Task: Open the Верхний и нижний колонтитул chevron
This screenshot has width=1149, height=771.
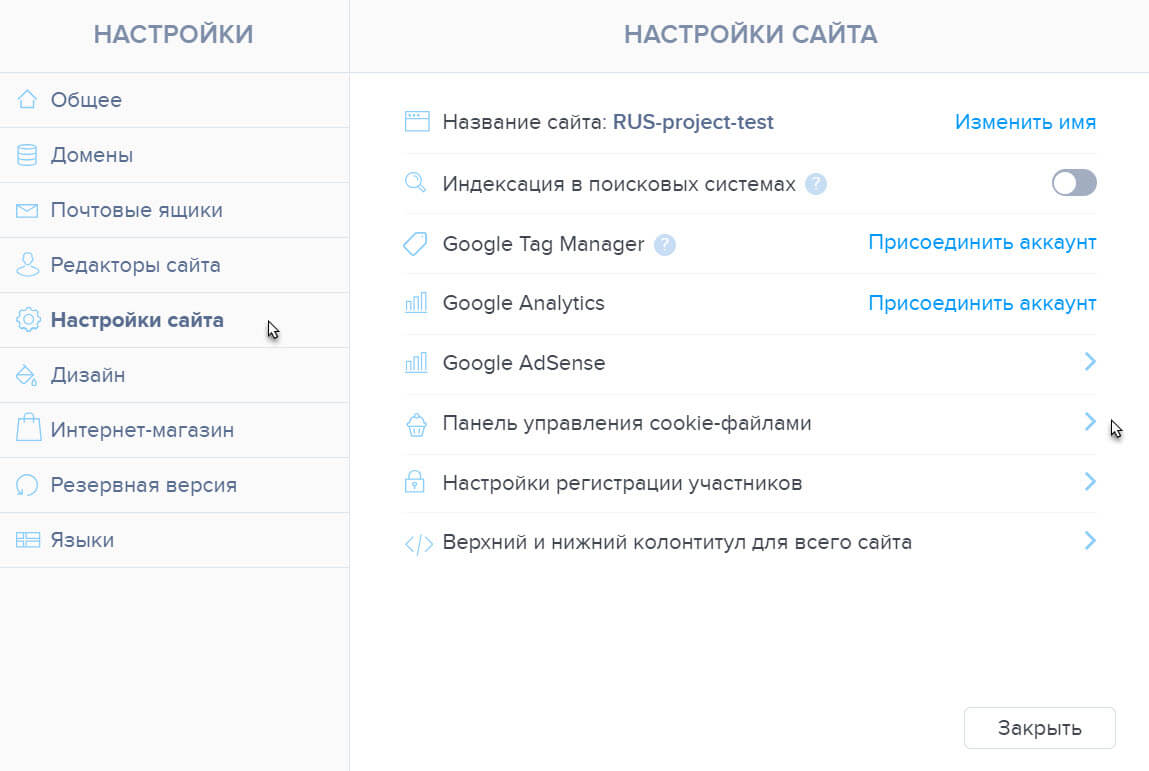Action: click(x=1090, y=541)
